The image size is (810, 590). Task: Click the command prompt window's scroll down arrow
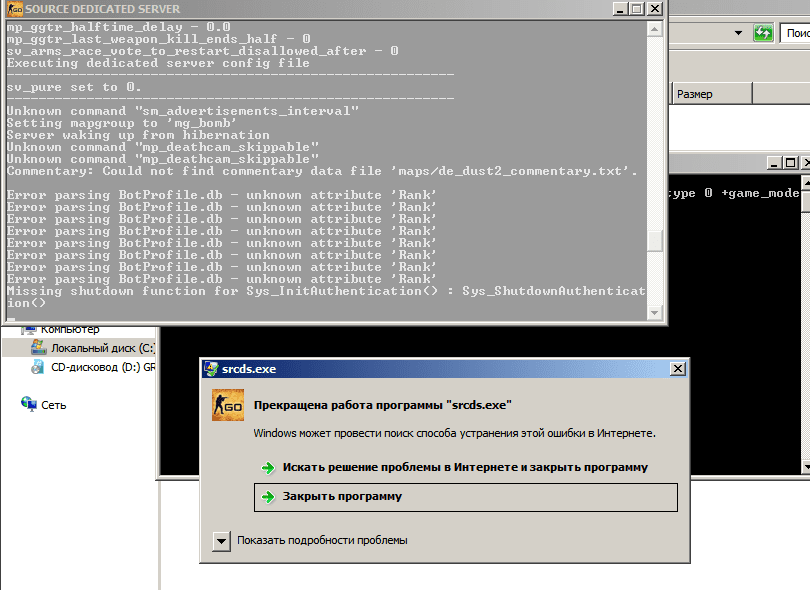pyautogui.click(x=806, y=467)
